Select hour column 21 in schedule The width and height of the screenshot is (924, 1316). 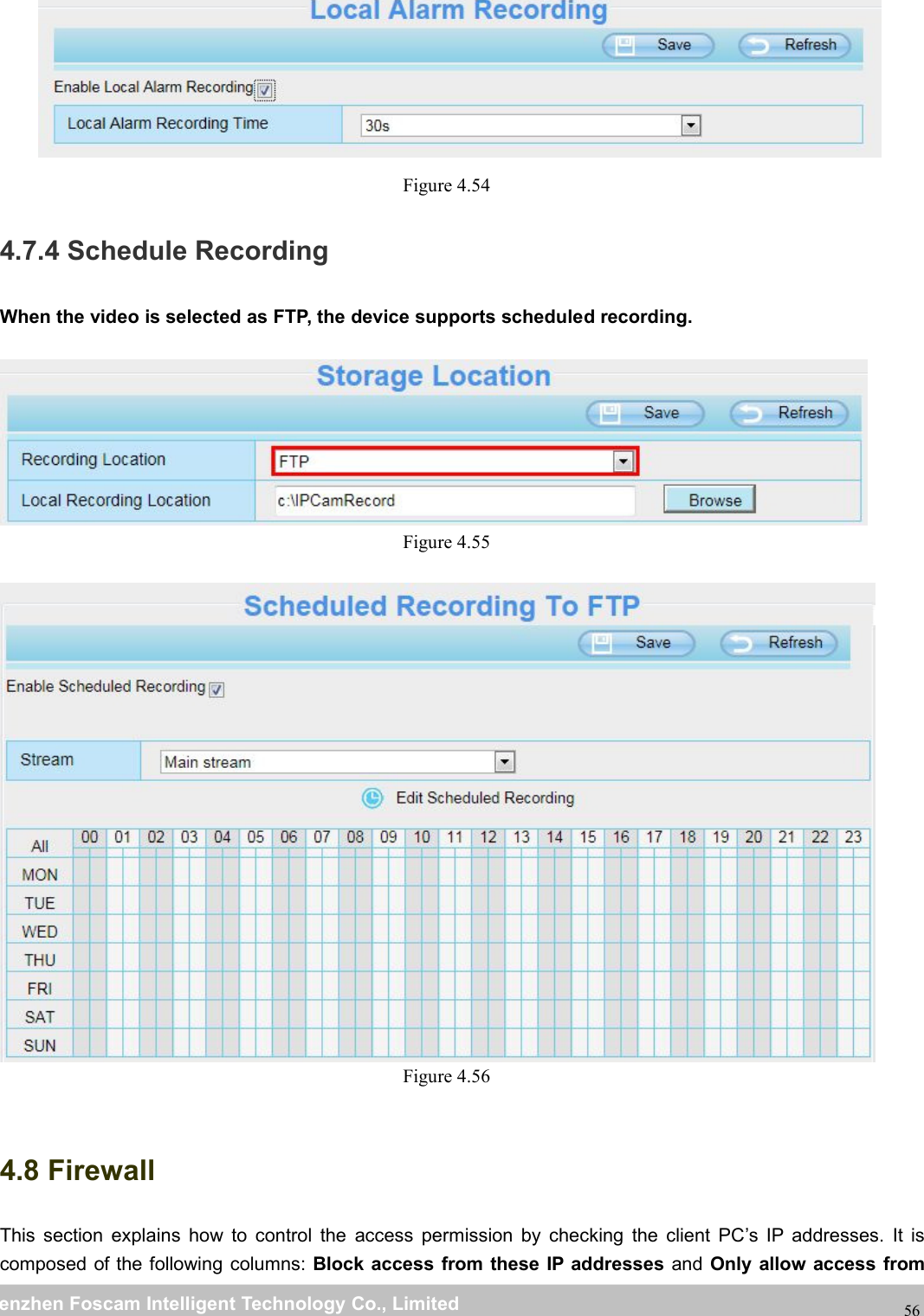[787, 837]
